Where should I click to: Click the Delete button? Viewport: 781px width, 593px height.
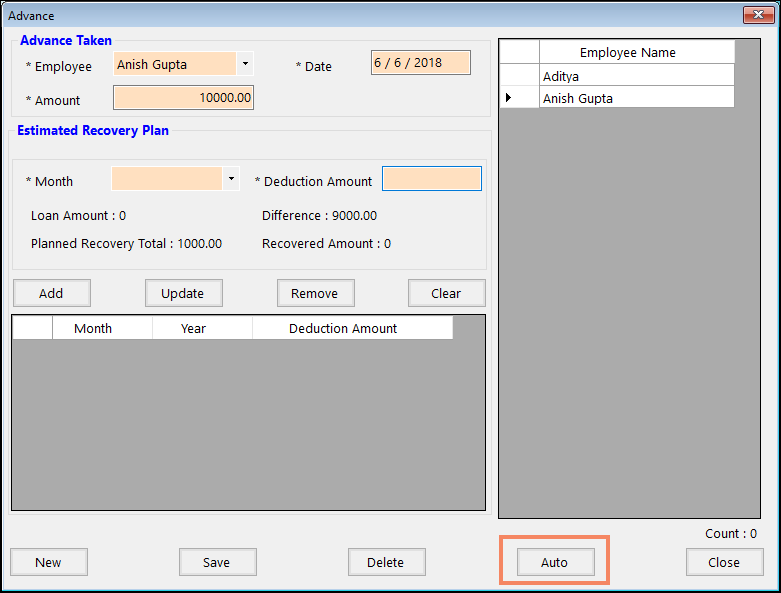coord(387,562)
